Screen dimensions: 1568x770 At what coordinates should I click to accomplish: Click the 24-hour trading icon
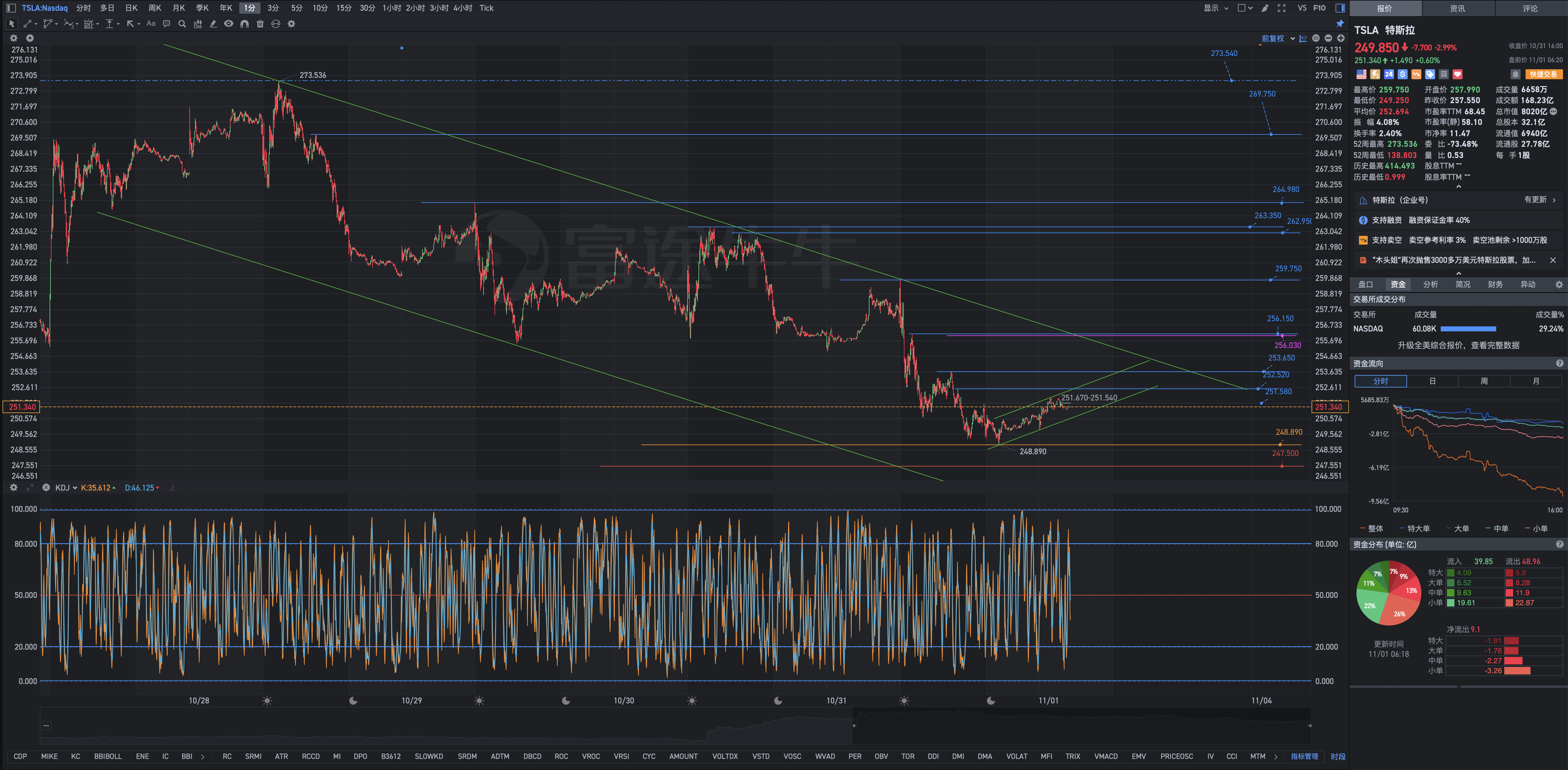(1388, 74)
